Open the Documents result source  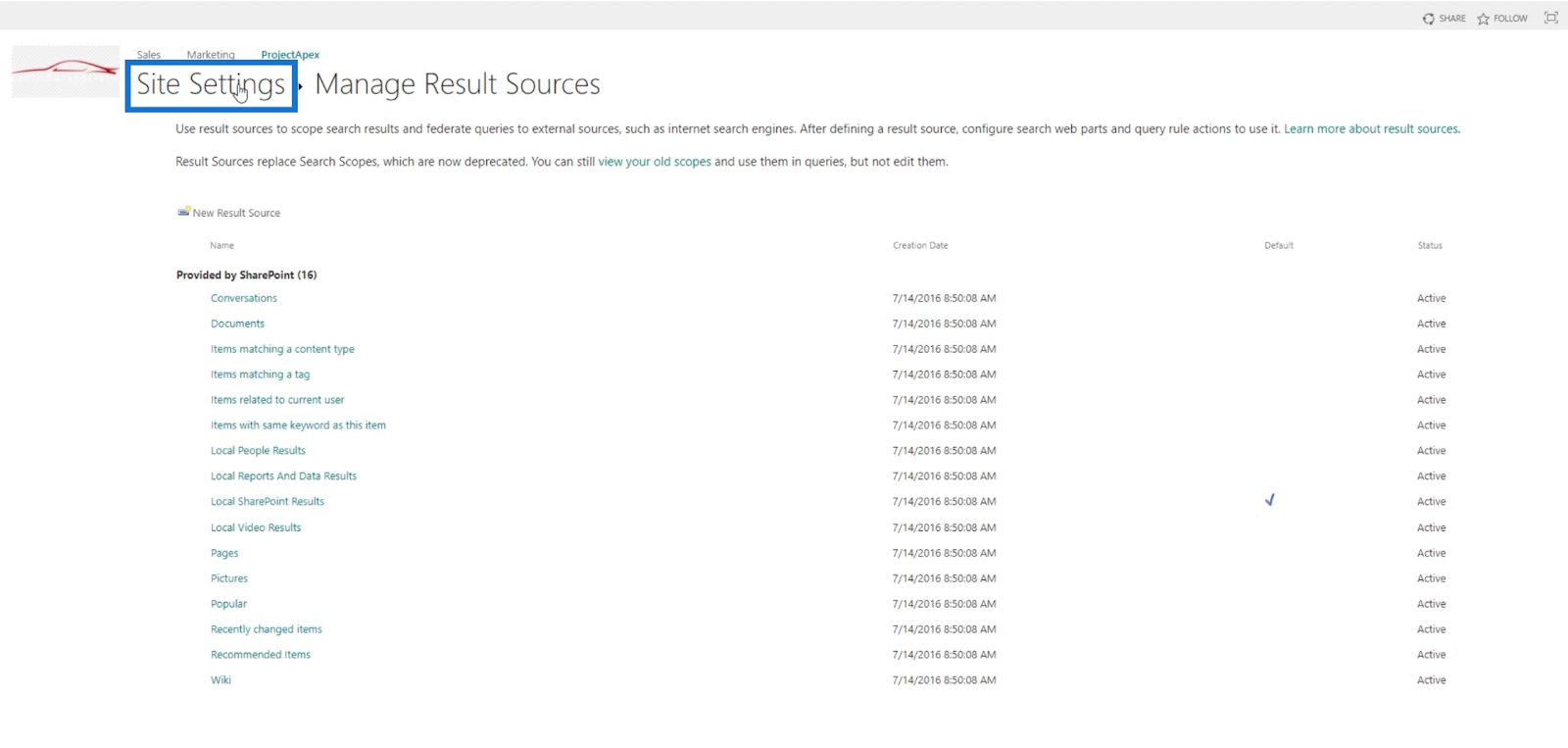tap(237, 324)
